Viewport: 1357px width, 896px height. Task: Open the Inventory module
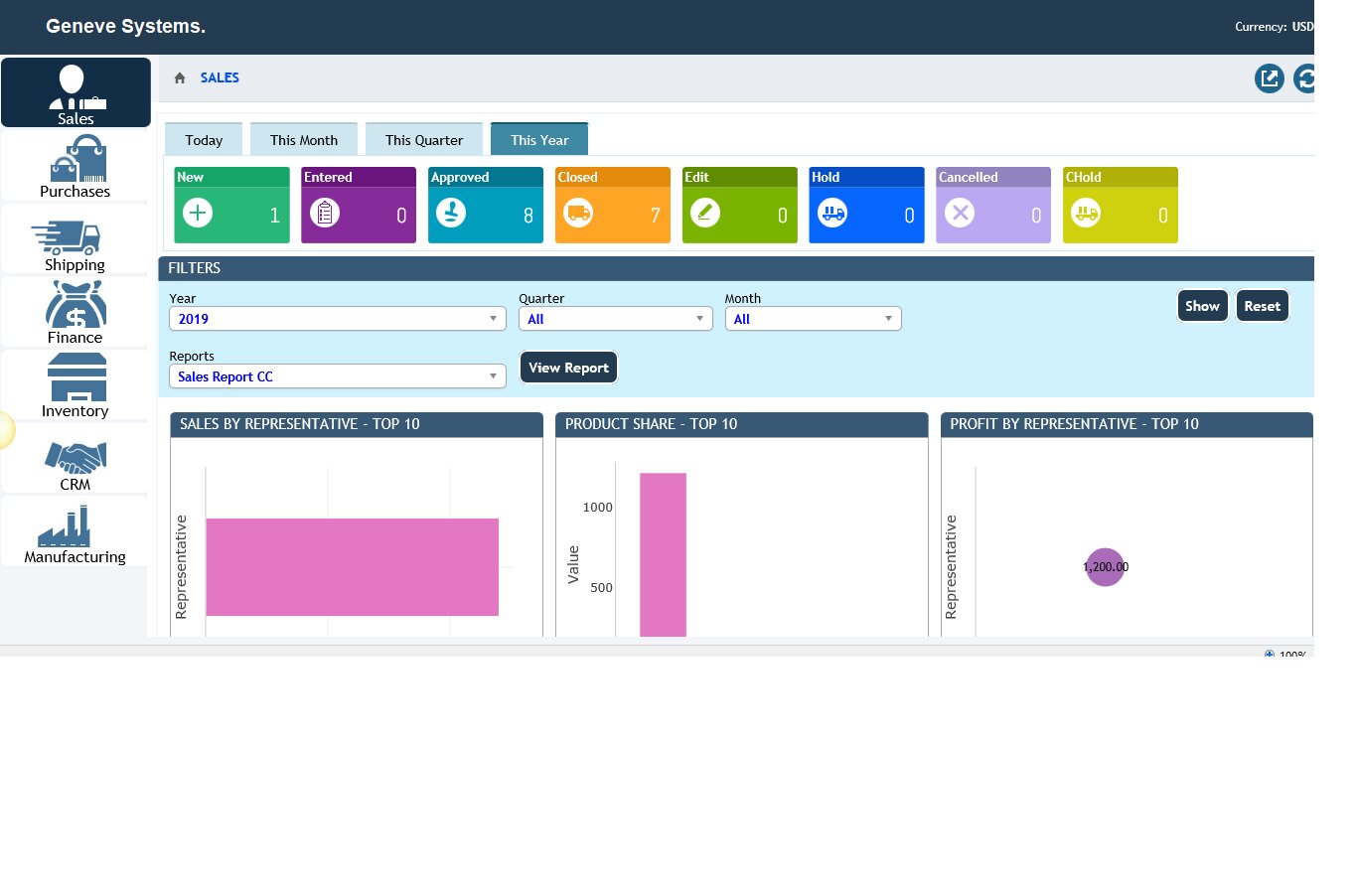75,385
